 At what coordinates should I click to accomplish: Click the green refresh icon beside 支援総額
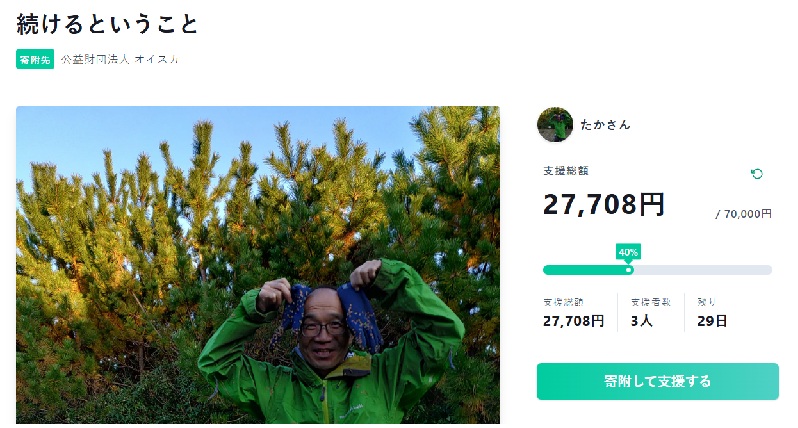[x=757, y=174]
